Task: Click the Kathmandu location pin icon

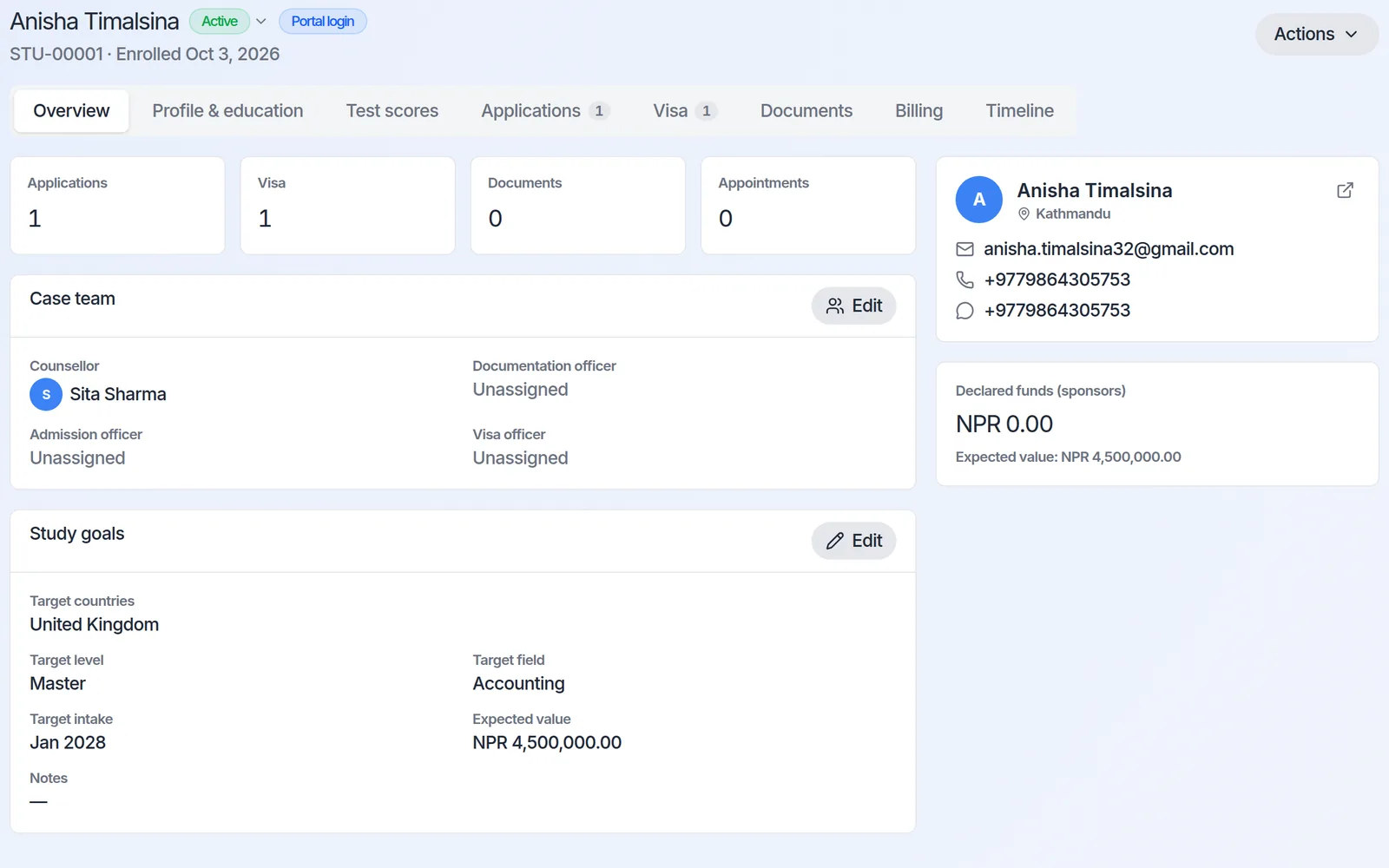Action: point(1024,214)
